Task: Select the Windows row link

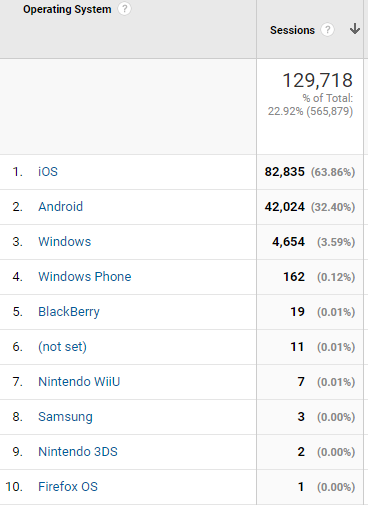Action: [x=65, y=242]
